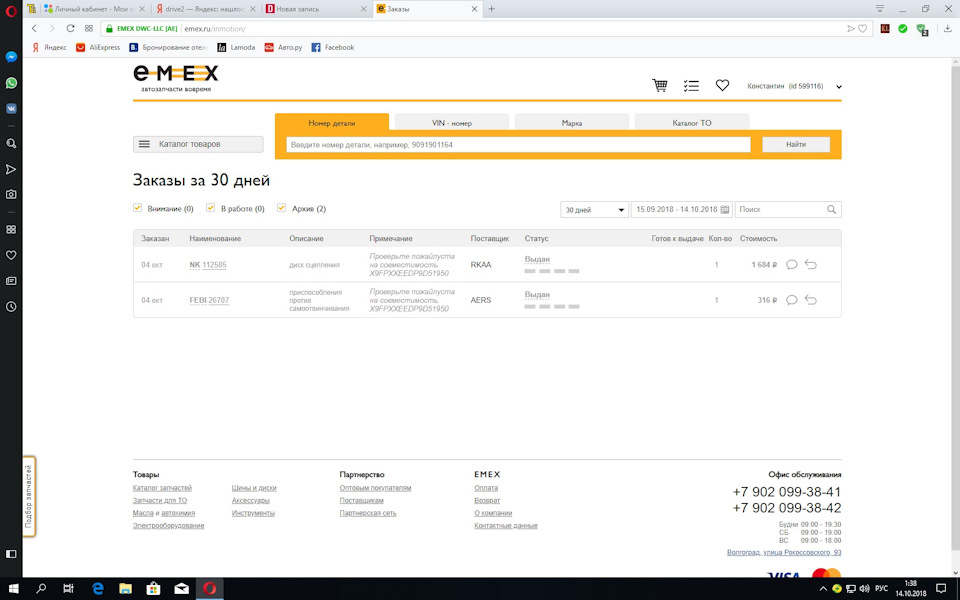Reload the page
This screenshot has width=960, height=600.
click(70, 28)
